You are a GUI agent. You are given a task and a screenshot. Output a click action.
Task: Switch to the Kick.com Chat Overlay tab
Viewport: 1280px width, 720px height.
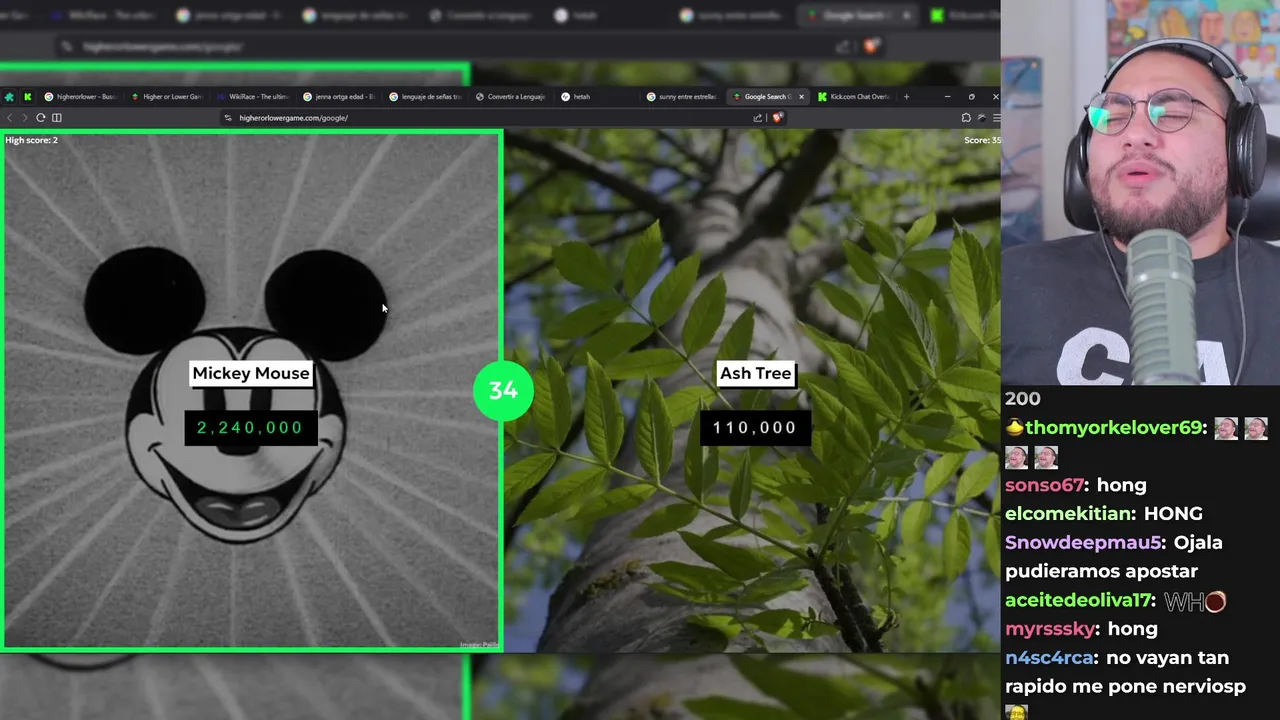tap(854, 97)
